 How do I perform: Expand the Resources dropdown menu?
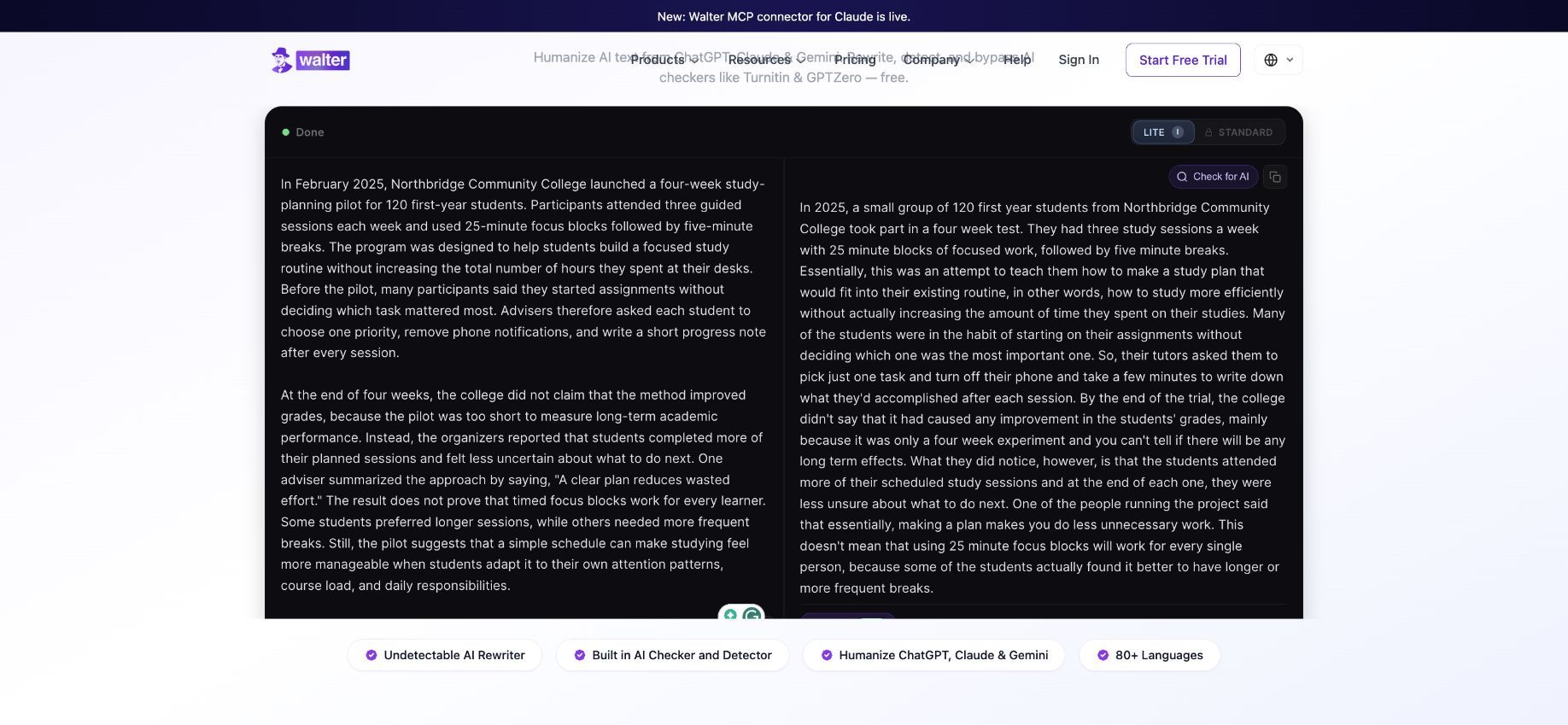point(766,60)
